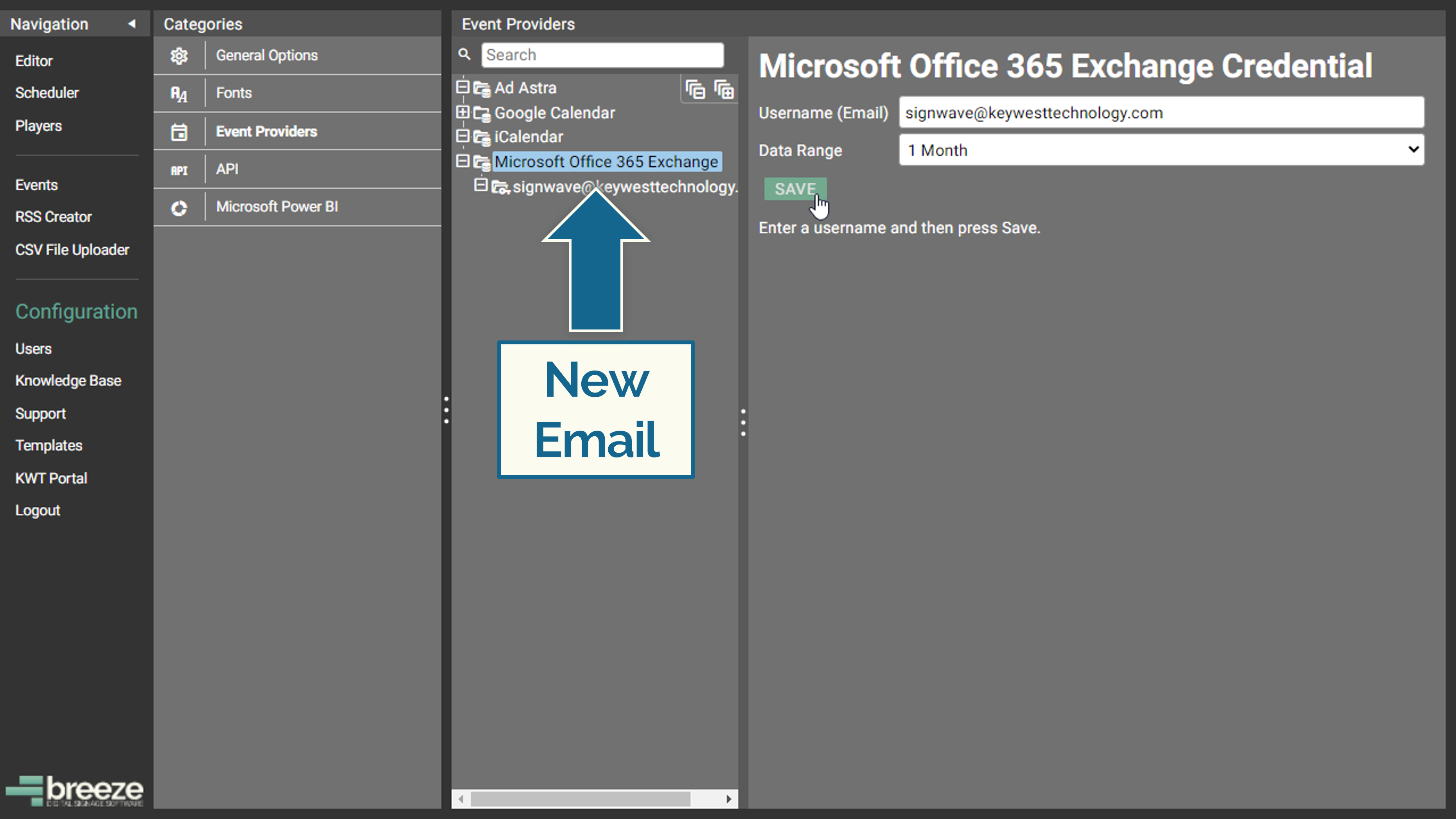Viewport: 1456px width, 819px height.
Task: Collapse the signwave credential node
Action: [480, 185]
